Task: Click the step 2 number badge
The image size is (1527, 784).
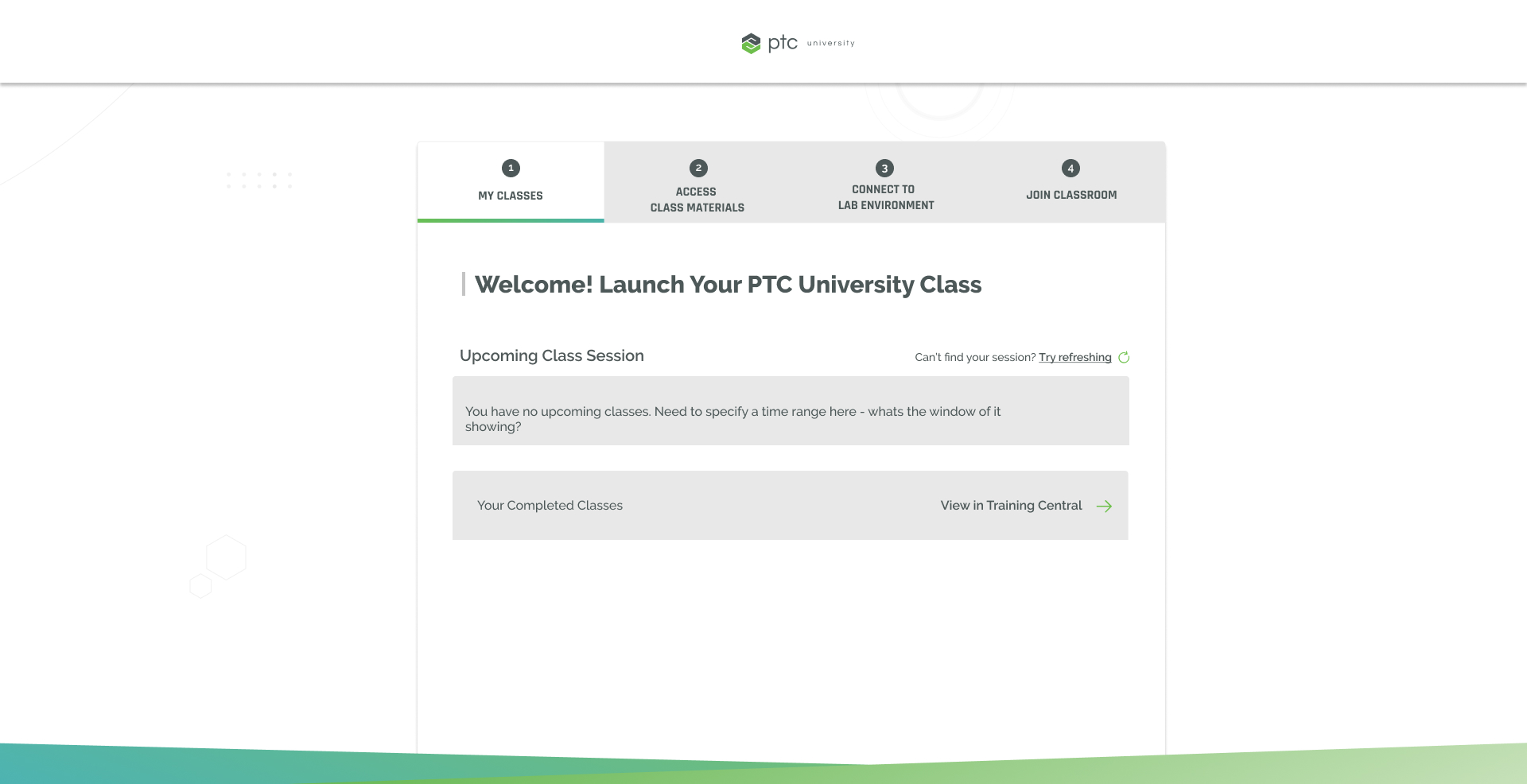Action: click(698, 168)
